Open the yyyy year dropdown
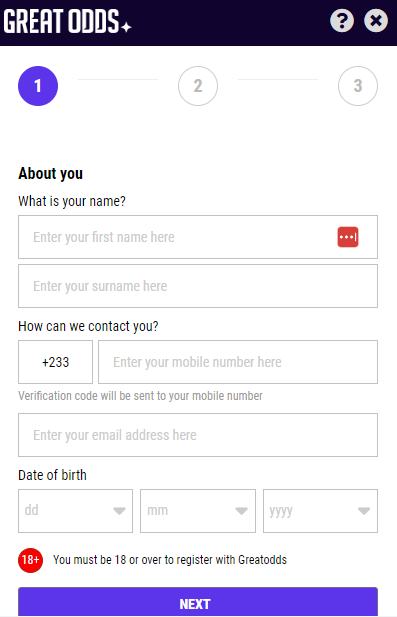Image resolution: width=397 pixels, height=617 pixels. point(320,511)
